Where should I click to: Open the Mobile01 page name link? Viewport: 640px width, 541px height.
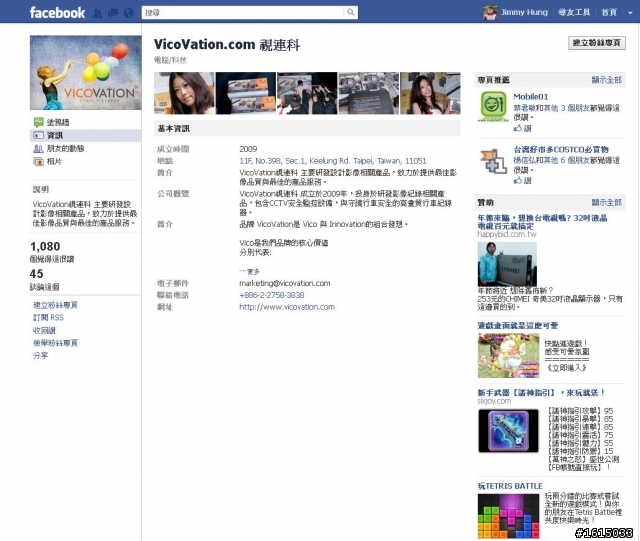click(x=531, y=97)
